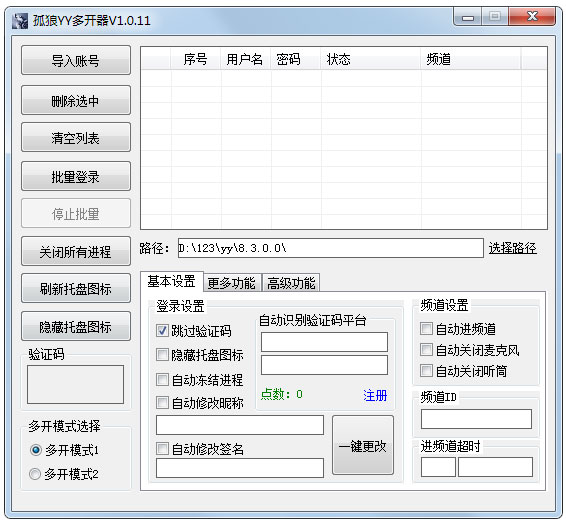Click the 路径 input field
This screenshot has width=566, height=524.
[331, 248]
